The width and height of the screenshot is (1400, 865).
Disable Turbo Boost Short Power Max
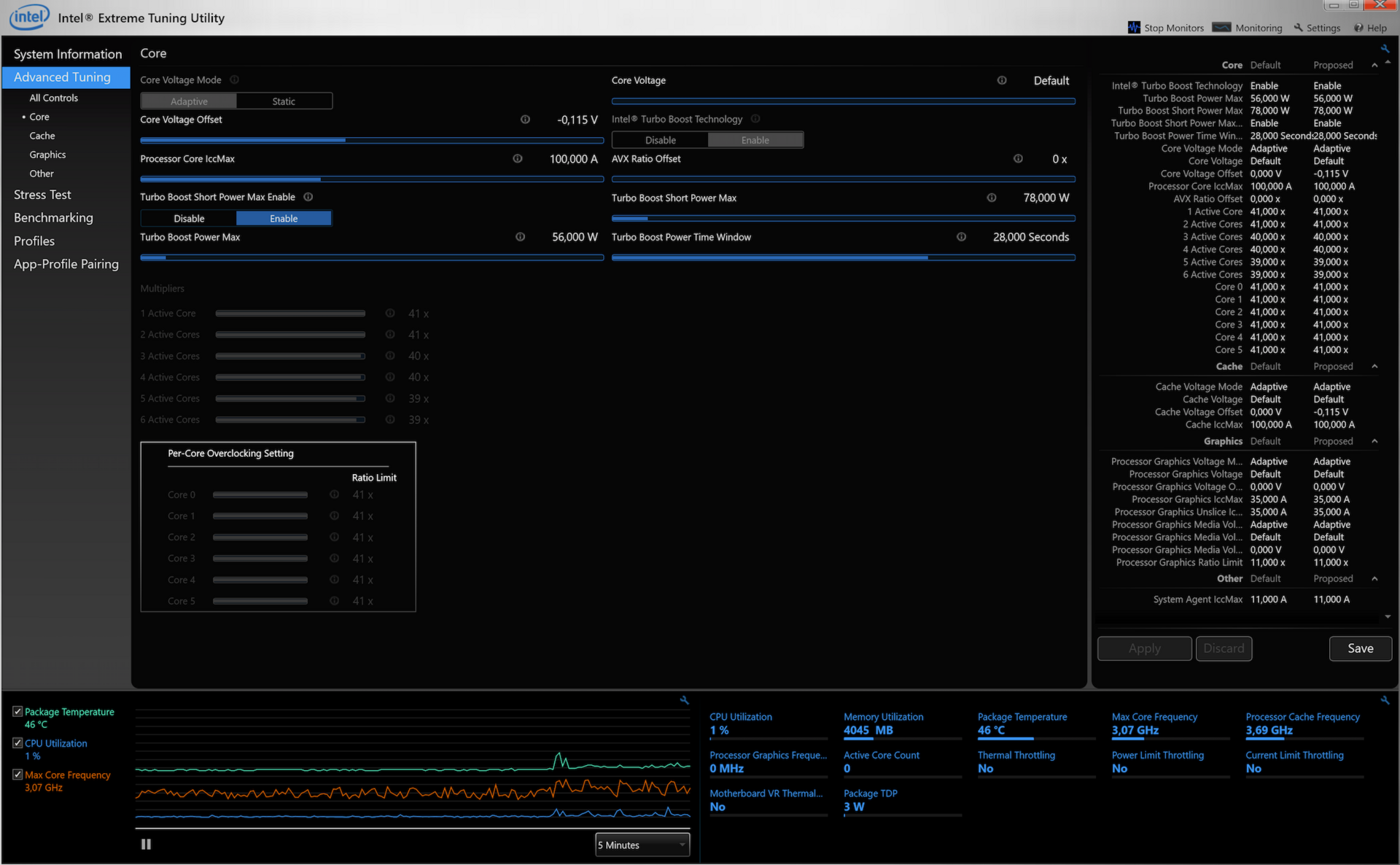click(x=189, y=218)
